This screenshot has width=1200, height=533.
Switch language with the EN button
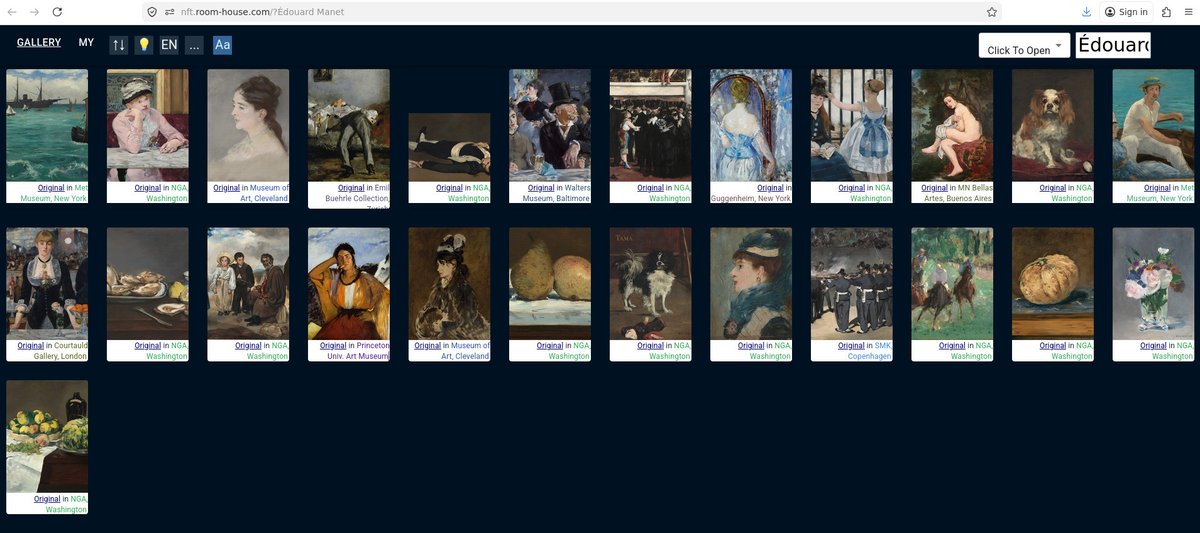[169, 45]
